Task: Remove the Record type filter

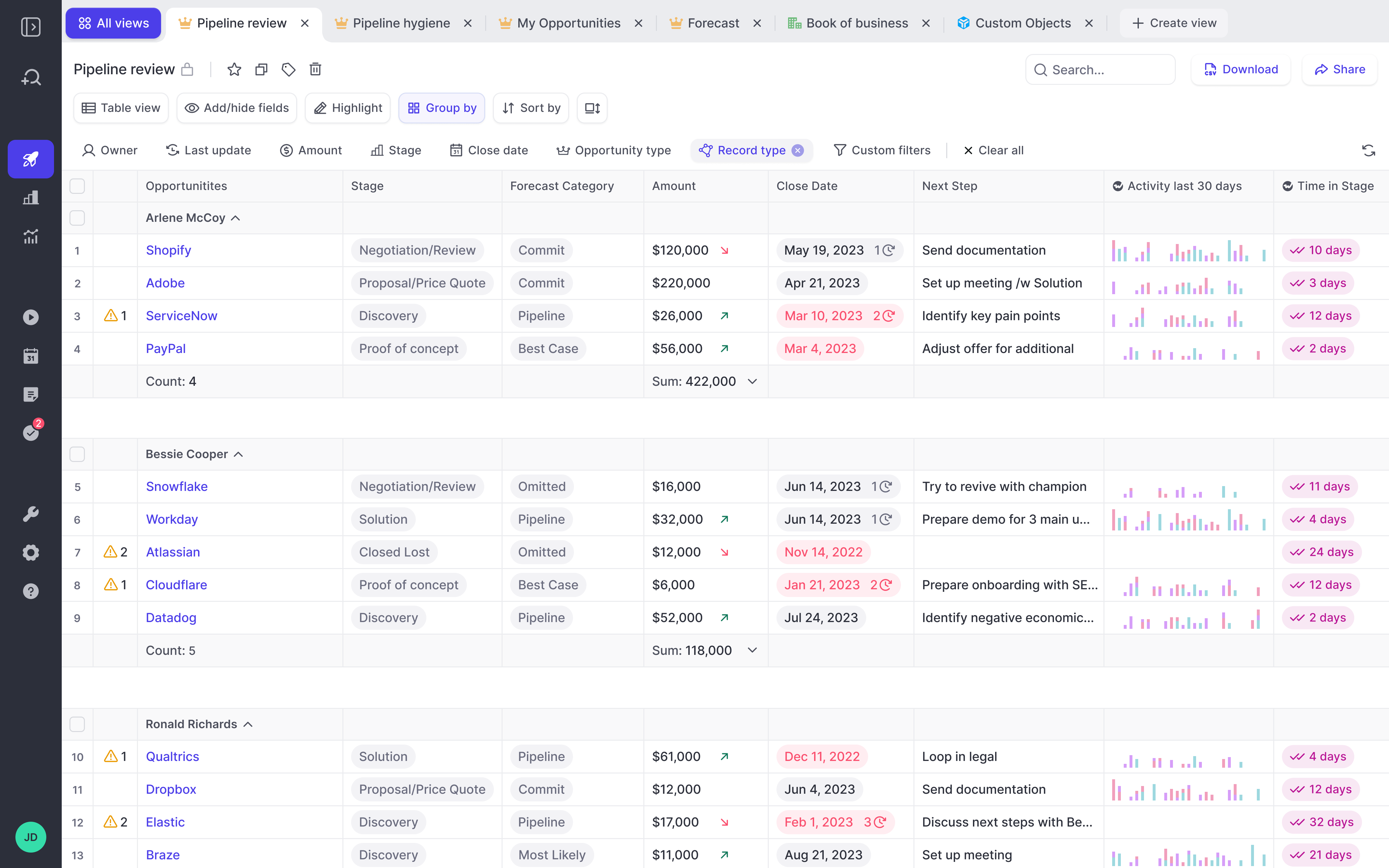Action: [x=798, y=150]
